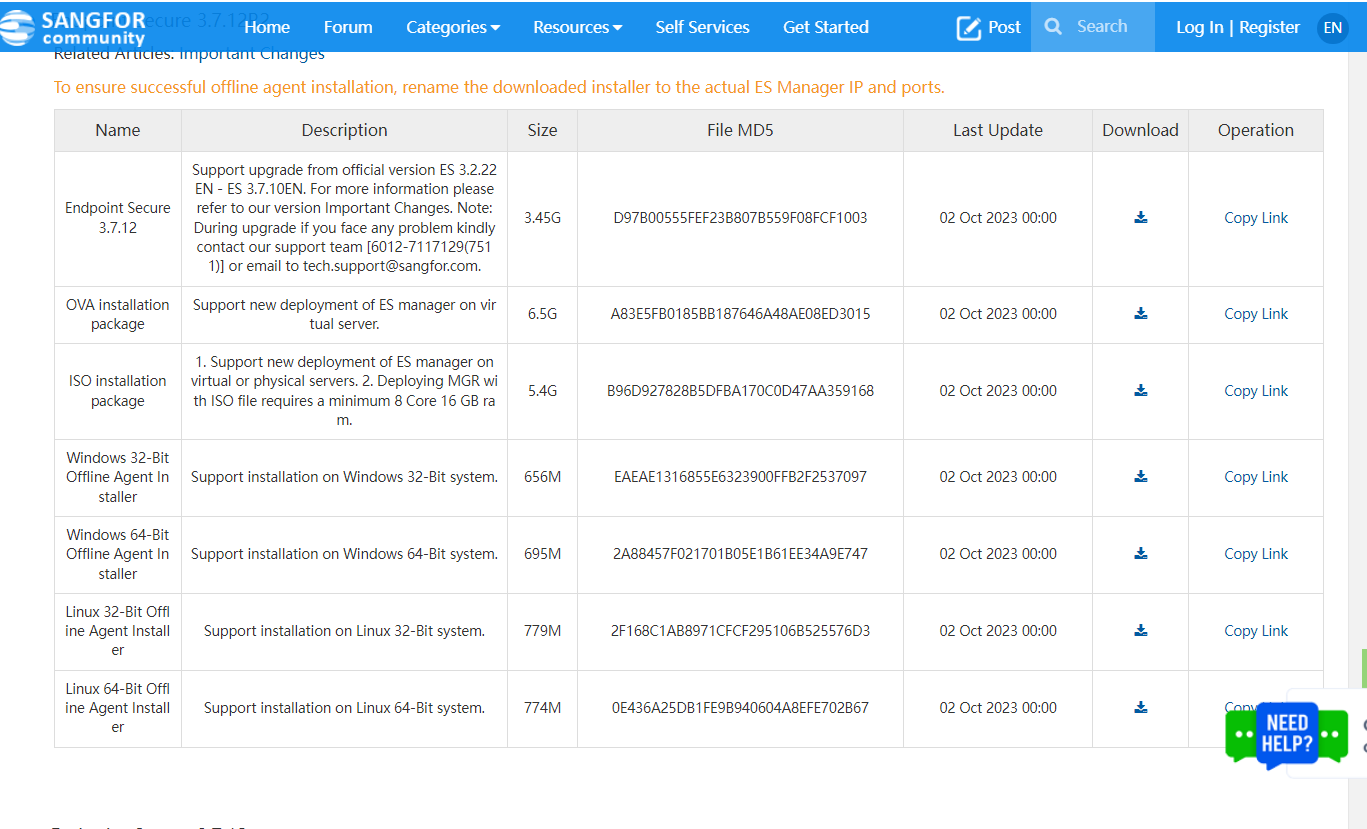Navigate to Get Started page
This screenshot has height=829, width=1367.
tap(825, 27)
